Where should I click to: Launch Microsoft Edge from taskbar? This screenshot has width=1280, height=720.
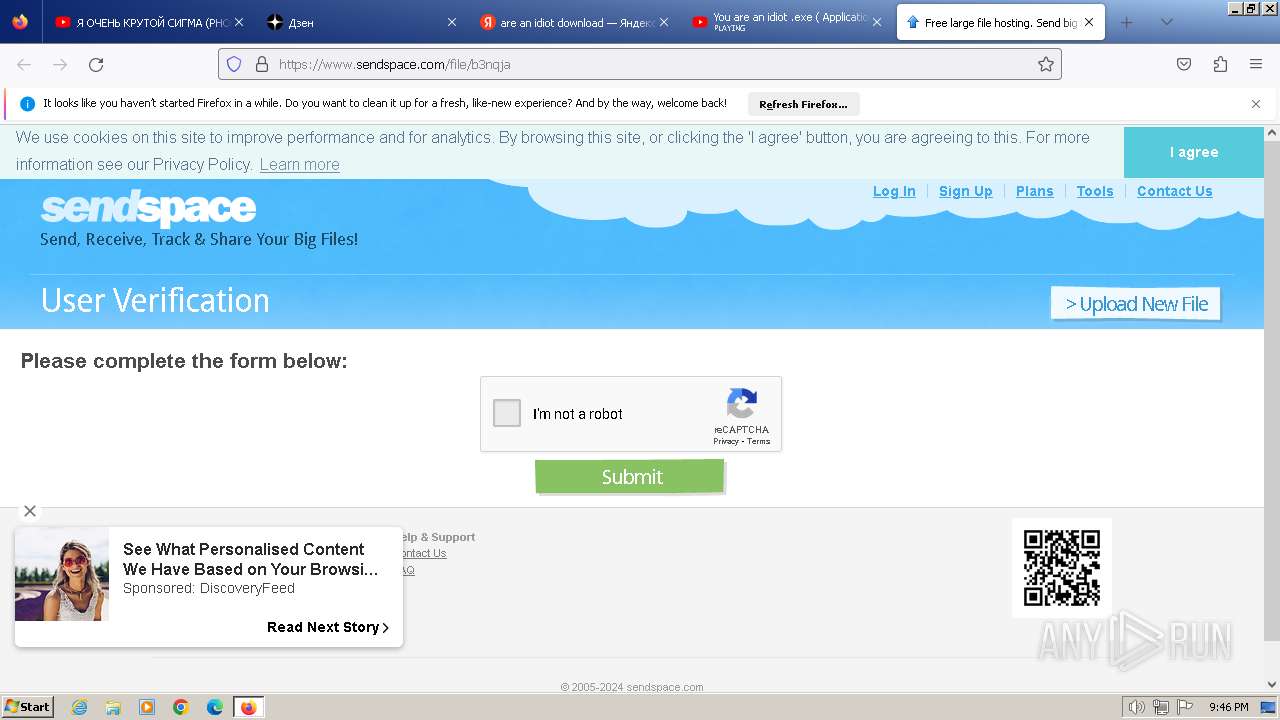pyautogui.click(x=215, y=707)
